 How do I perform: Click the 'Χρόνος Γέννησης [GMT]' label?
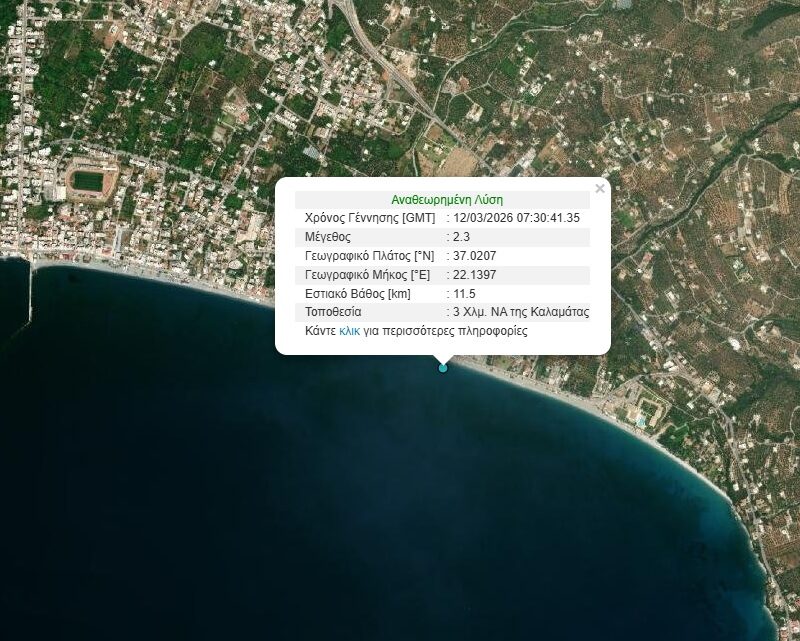pos(369,218)
